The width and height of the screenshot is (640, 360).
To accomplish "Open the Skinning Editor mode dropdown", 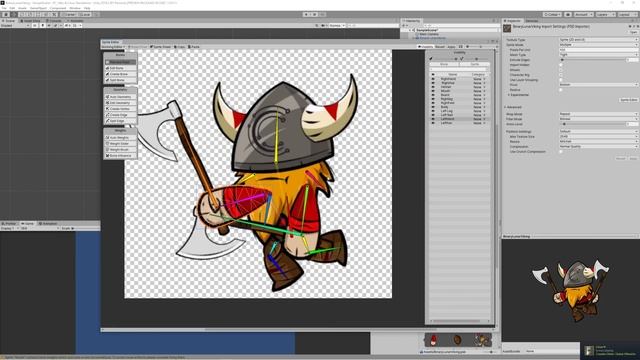I will pos(113,47).
